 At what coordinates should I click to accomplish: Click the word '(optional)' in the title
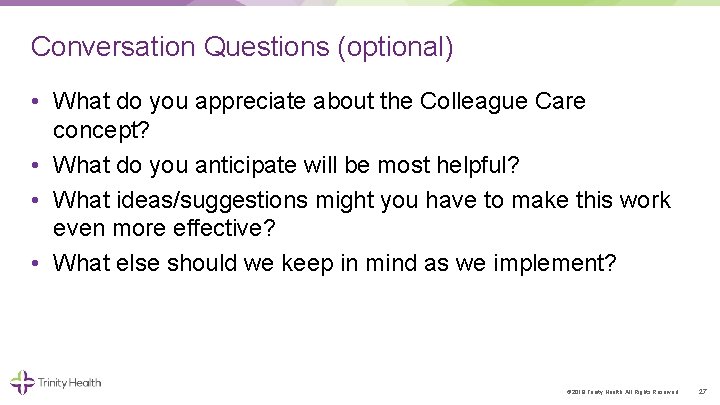(x=398, y=47)
